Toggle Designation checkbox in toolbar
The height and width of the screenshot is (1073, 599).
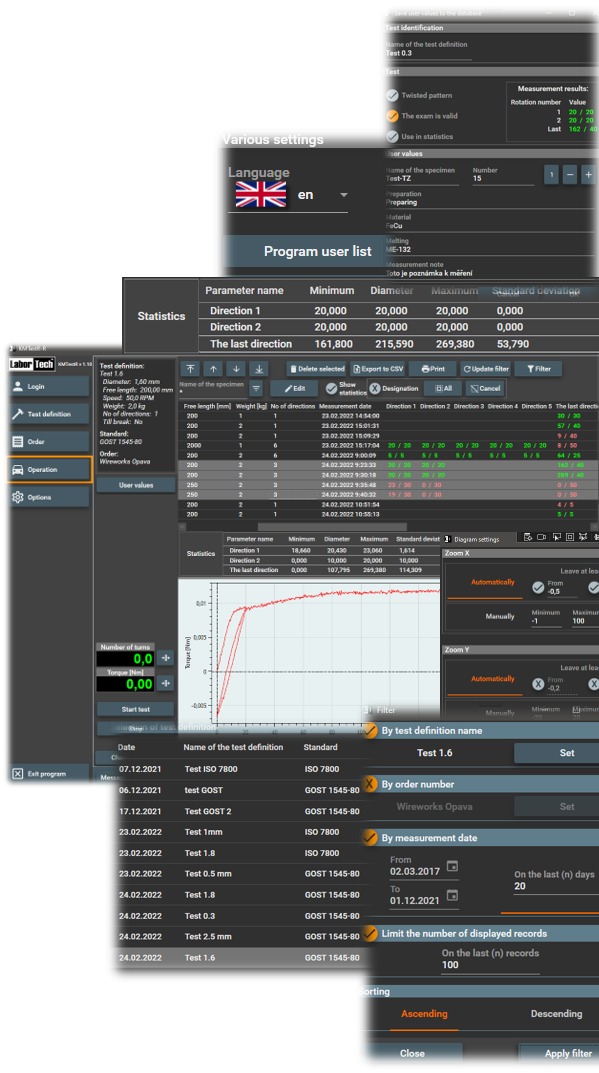(x=374, y=388)
